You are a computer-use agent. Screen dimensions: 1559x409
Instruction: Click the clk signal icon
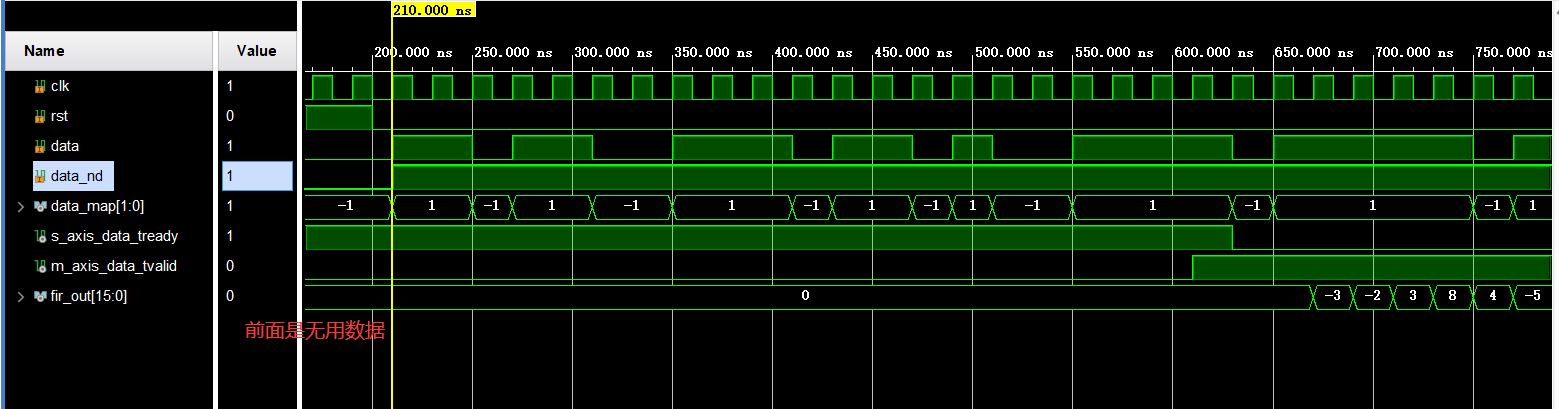(x=40, y=87)
